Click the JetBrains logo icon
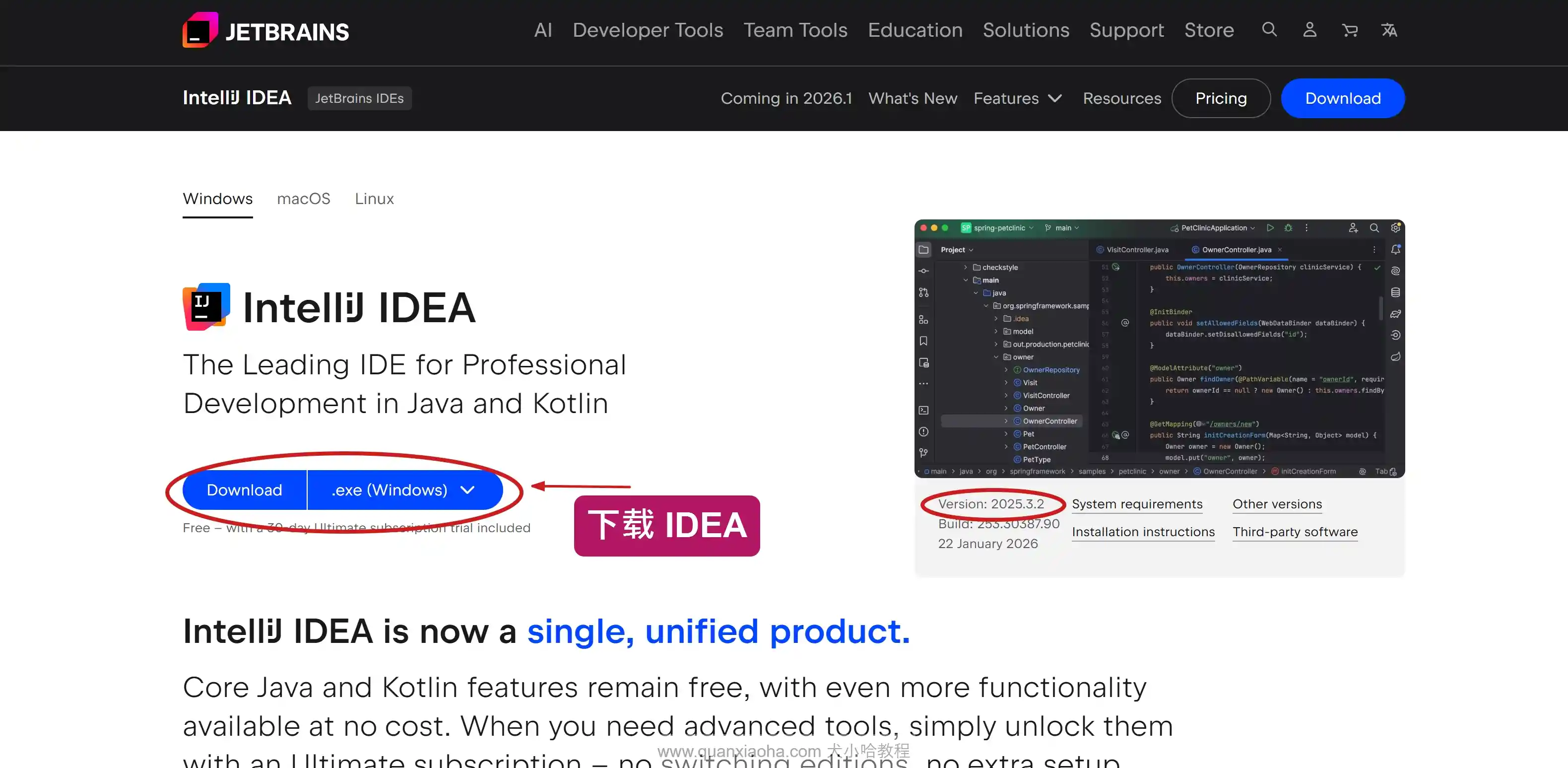 [x=200, y=30]
